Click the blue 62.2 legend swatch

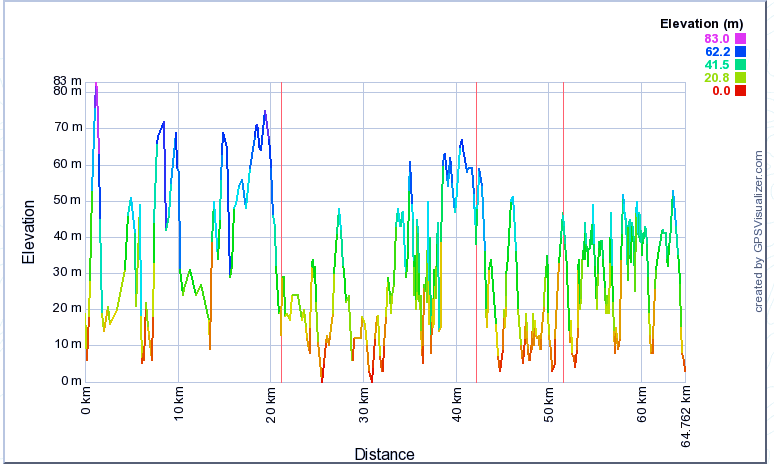click(x=741, y=51)
